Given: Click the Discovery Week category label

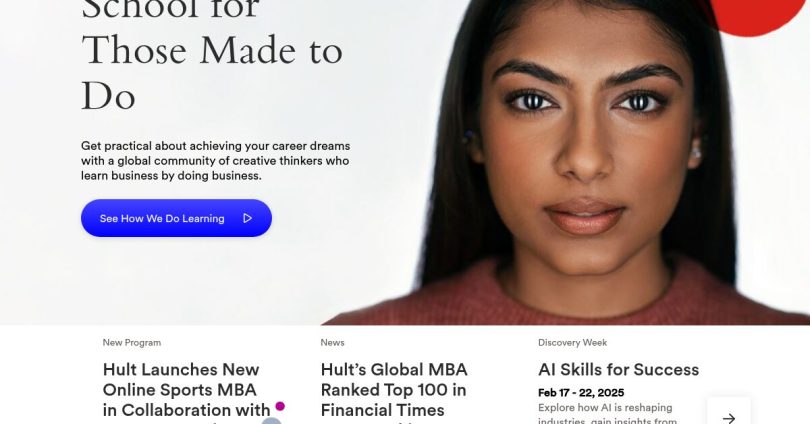Looking at the screenshot, I should [572, 342].
